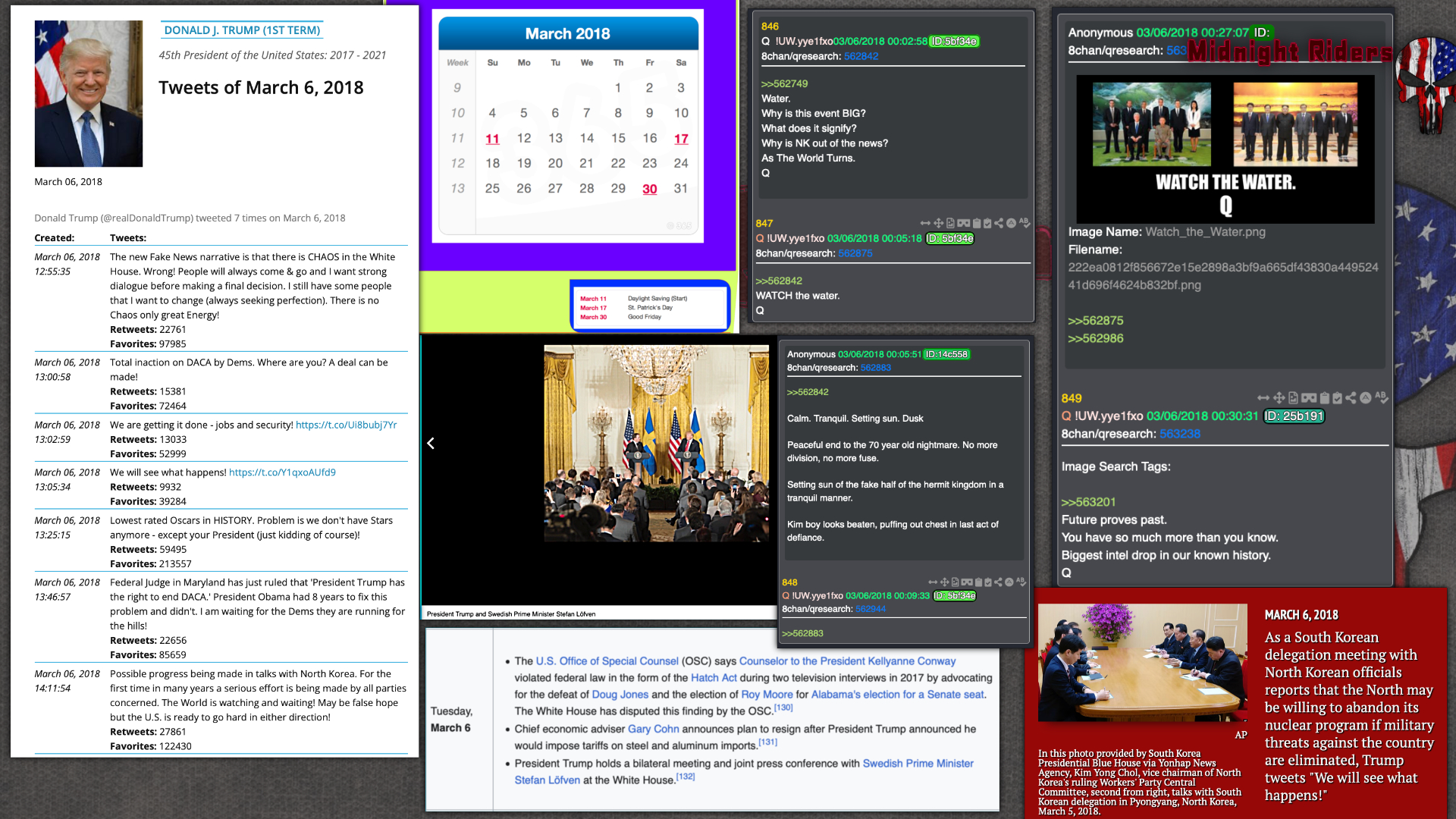
Task: Click the share icon on post 847
Action: (999, 223)
